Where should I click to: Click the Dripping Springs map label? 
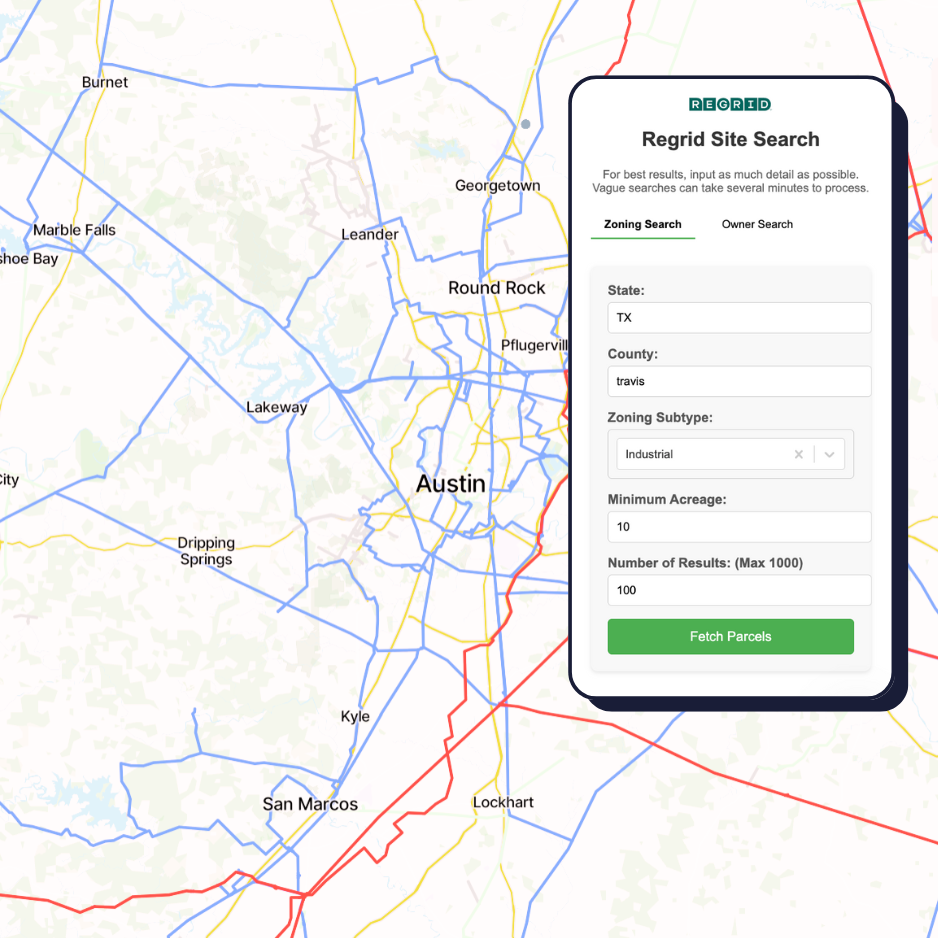click(206, 551)
